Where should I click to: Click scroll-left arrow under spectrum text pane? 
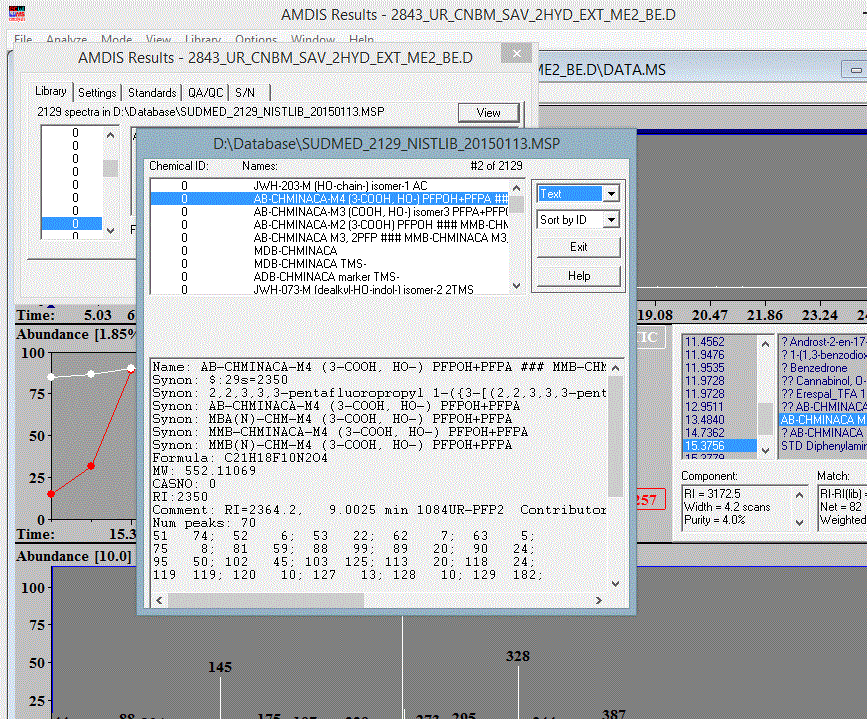(157, 599)
